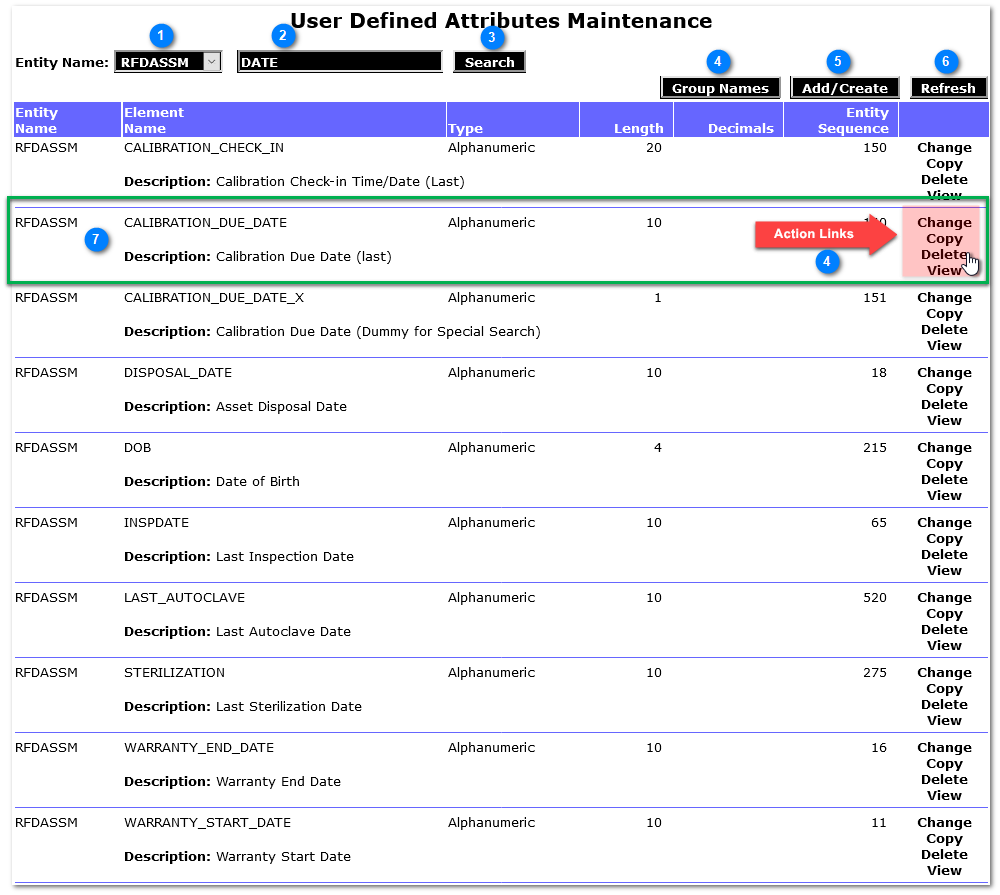This screenshot has height=895, width=1000.
Task: View the DISPOSAL_DATE attribute
Action: pos(944,420)
